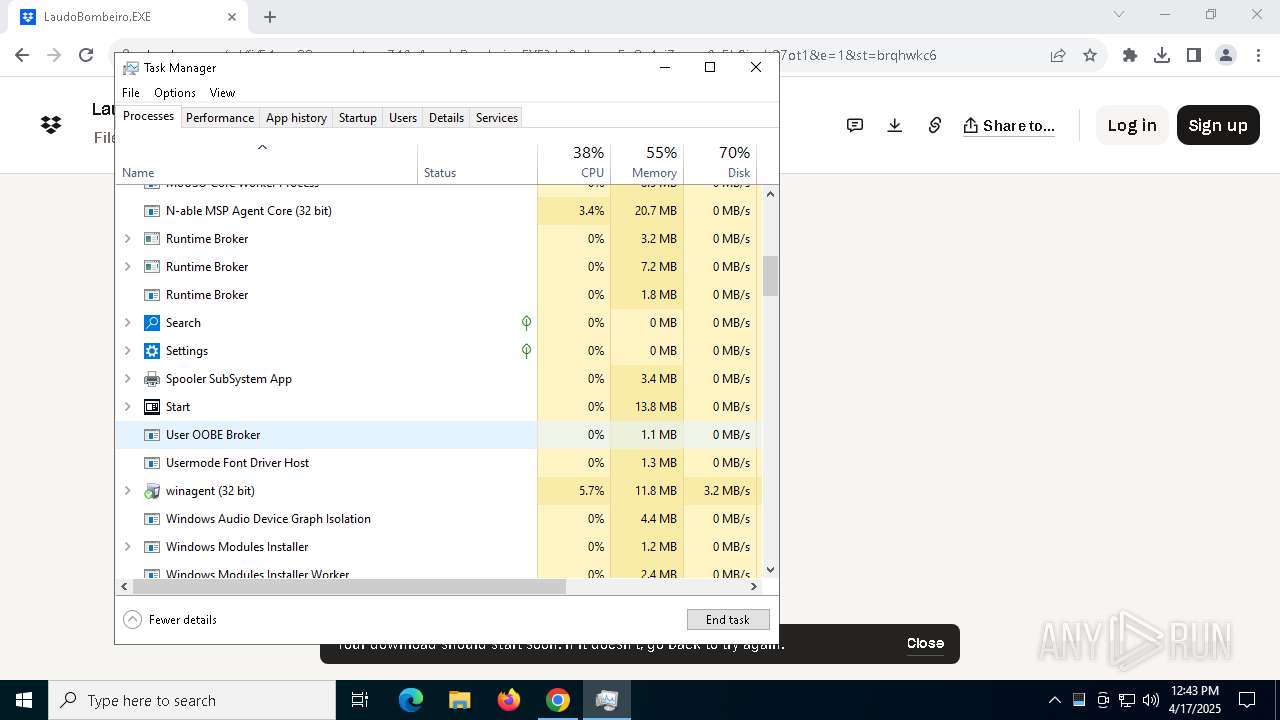Viewport: 1280px width, 720px height.
Task: Click the green leaf status icon for Settings
Action: [x=526, y=351]
